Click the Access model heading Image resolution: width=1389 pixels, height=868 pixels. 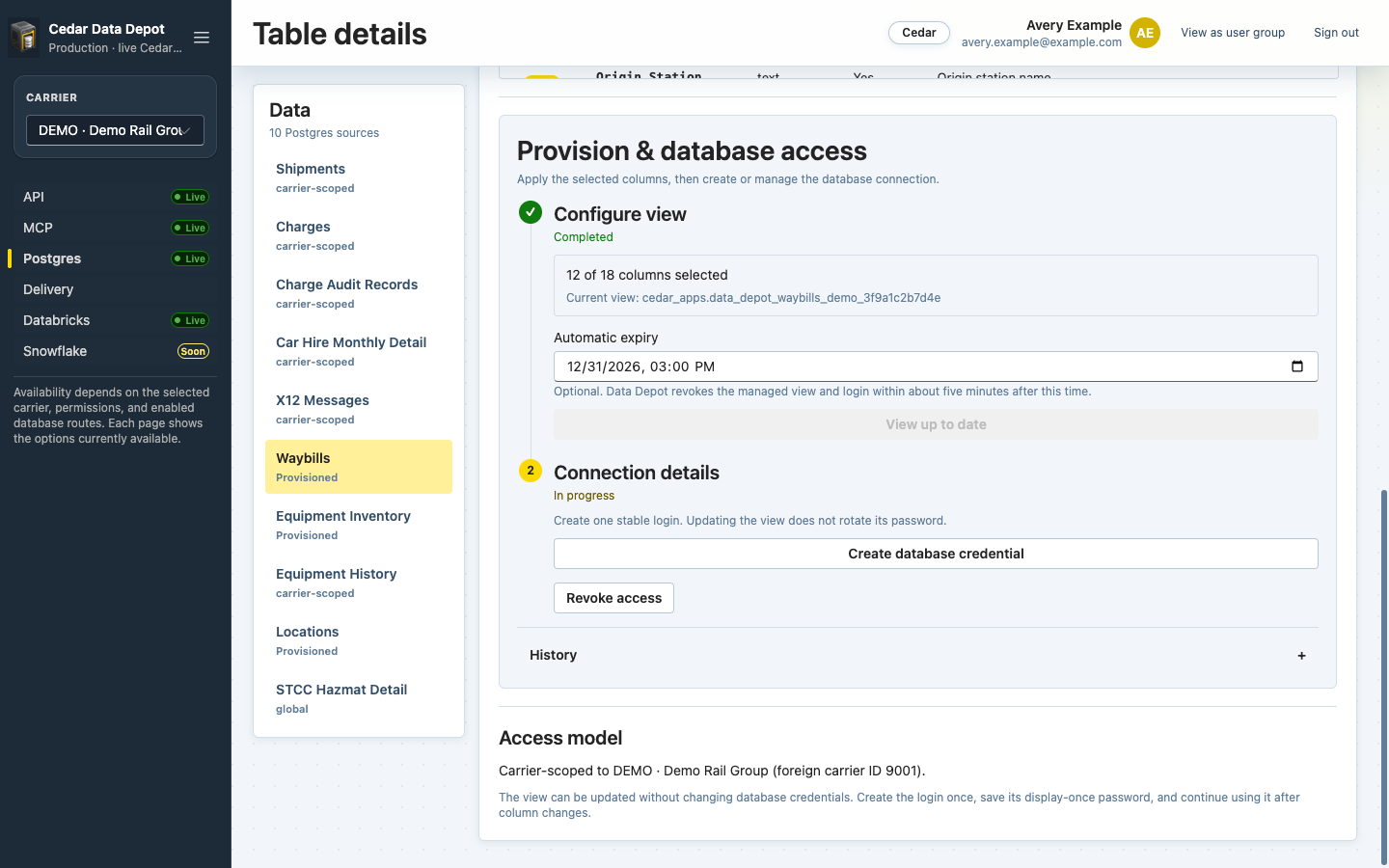point(560,738)
